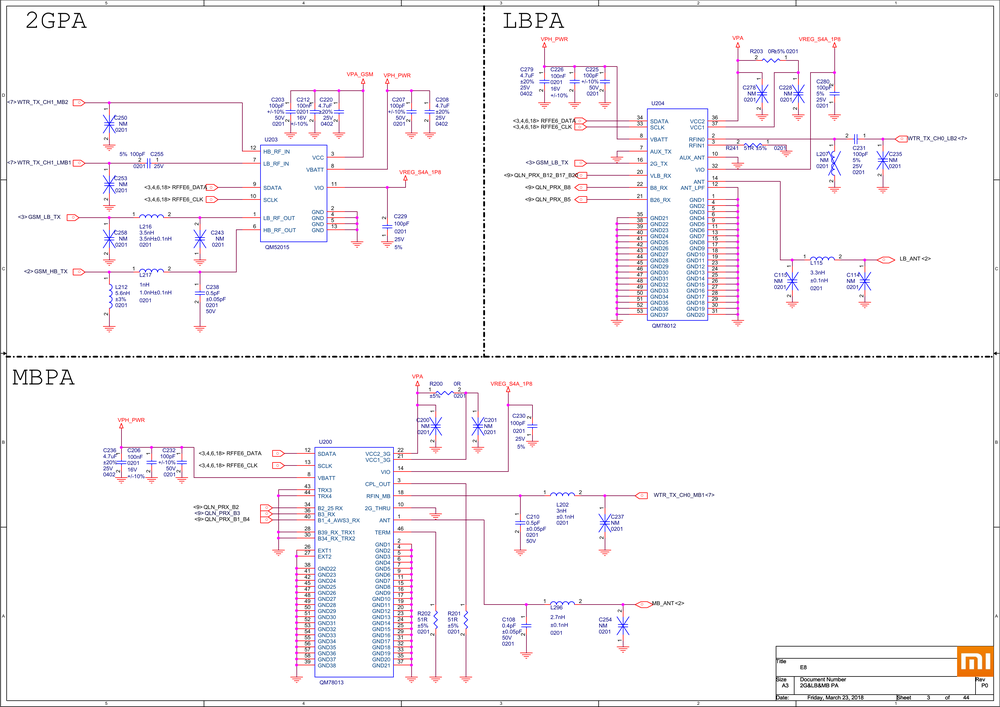This screenshot has height=707, width=1000.
Task: Click the MB_ANT<2> port label
Action: tap(668, 603)
